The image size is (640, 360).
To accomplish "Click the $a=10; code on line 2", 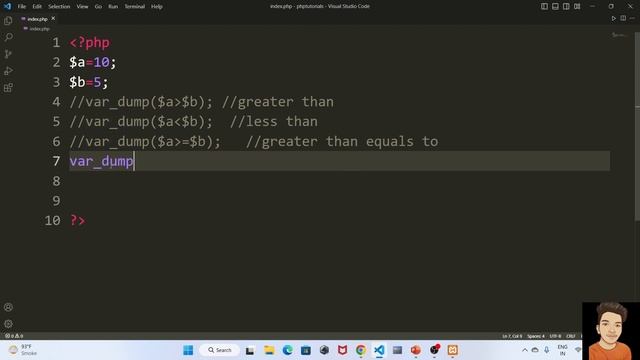I will click(x=93, y=62).
